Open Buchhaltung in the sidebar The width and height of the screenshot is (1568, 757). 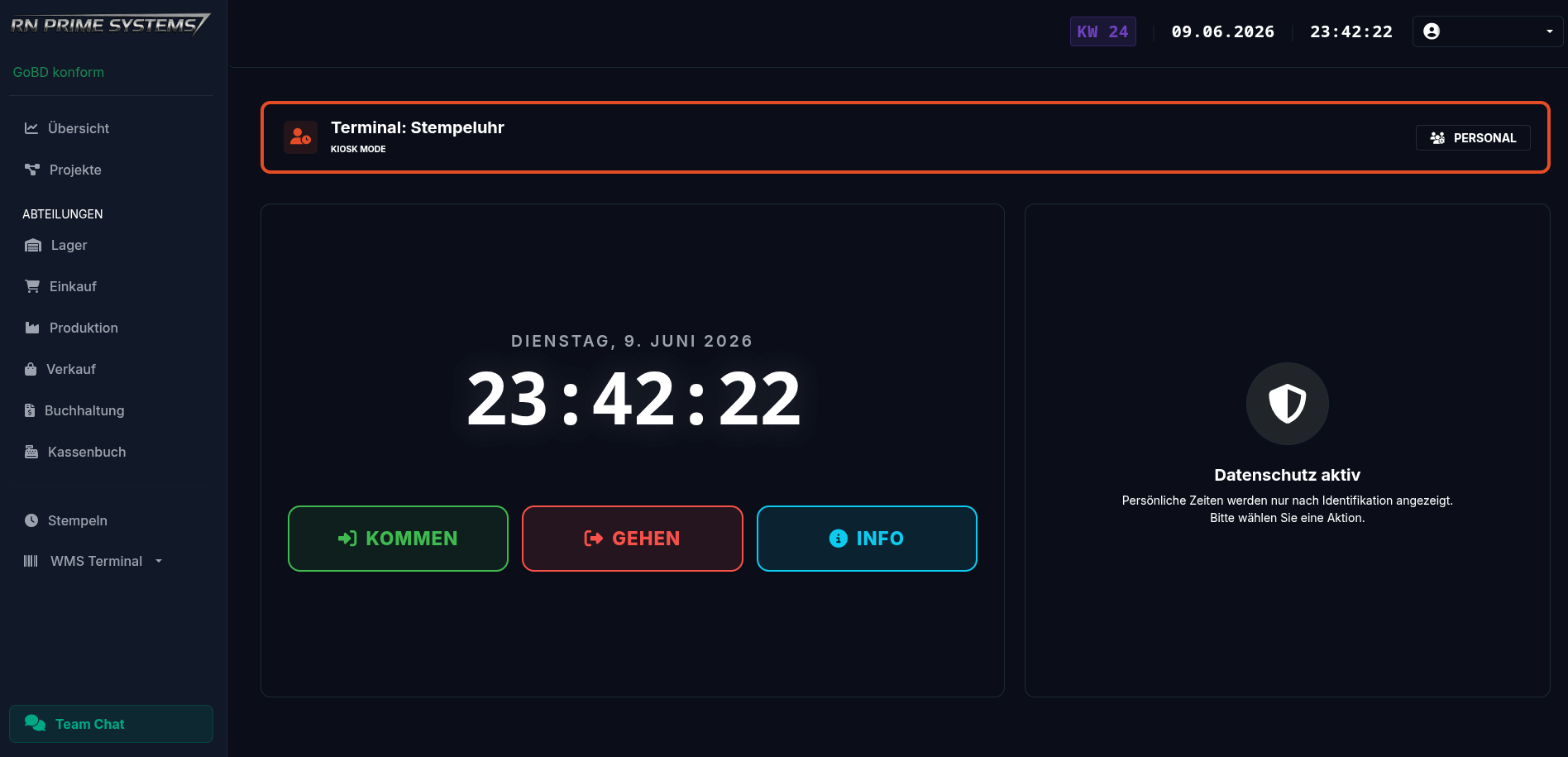(112, 410)
